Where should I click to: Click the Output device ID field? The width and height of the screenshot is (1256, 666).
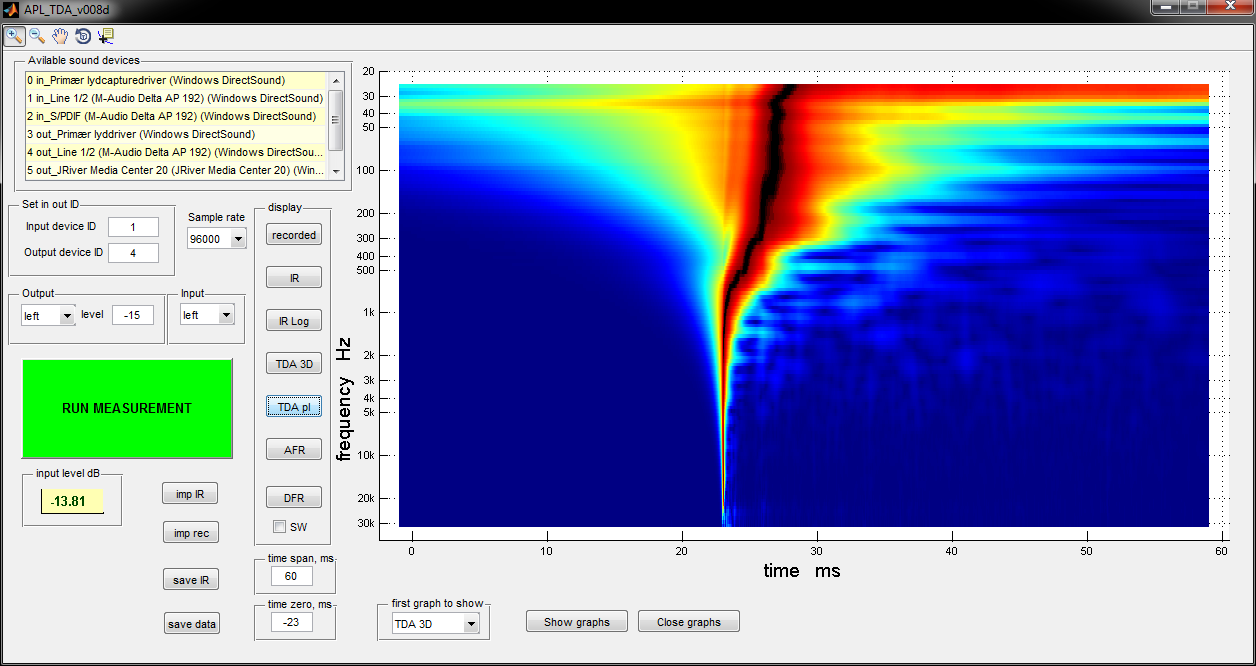133,252
